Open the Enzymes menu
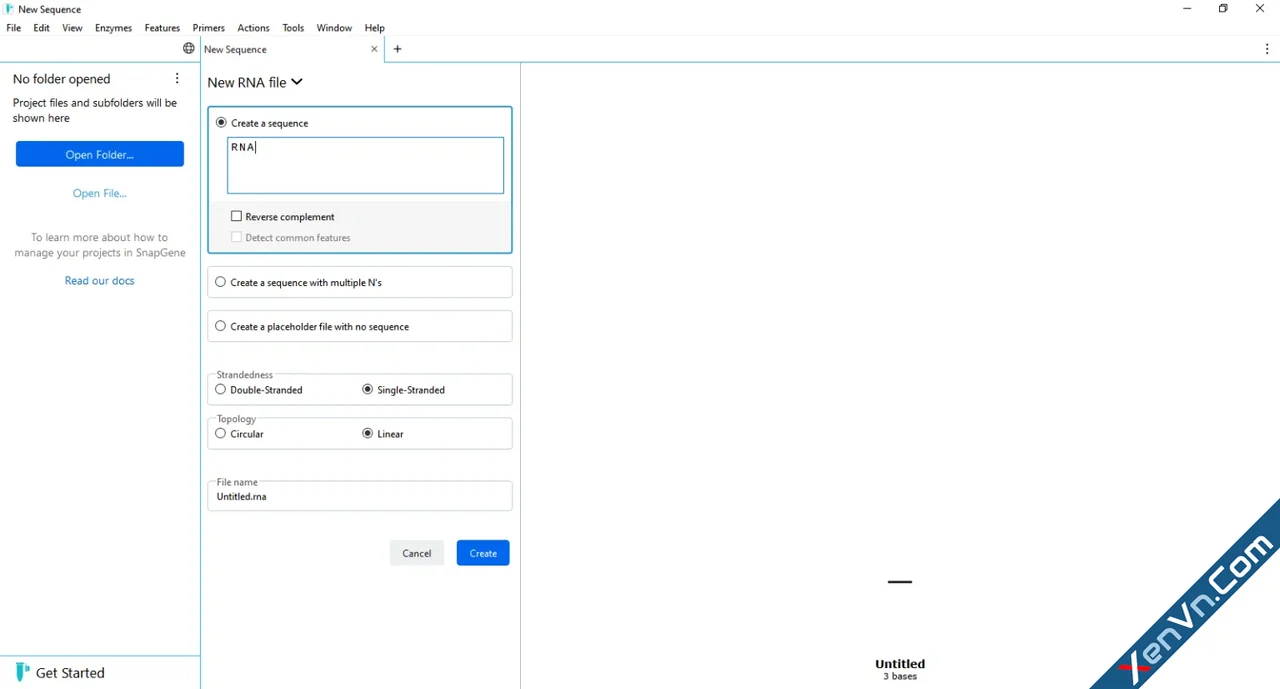 (113, 28)
